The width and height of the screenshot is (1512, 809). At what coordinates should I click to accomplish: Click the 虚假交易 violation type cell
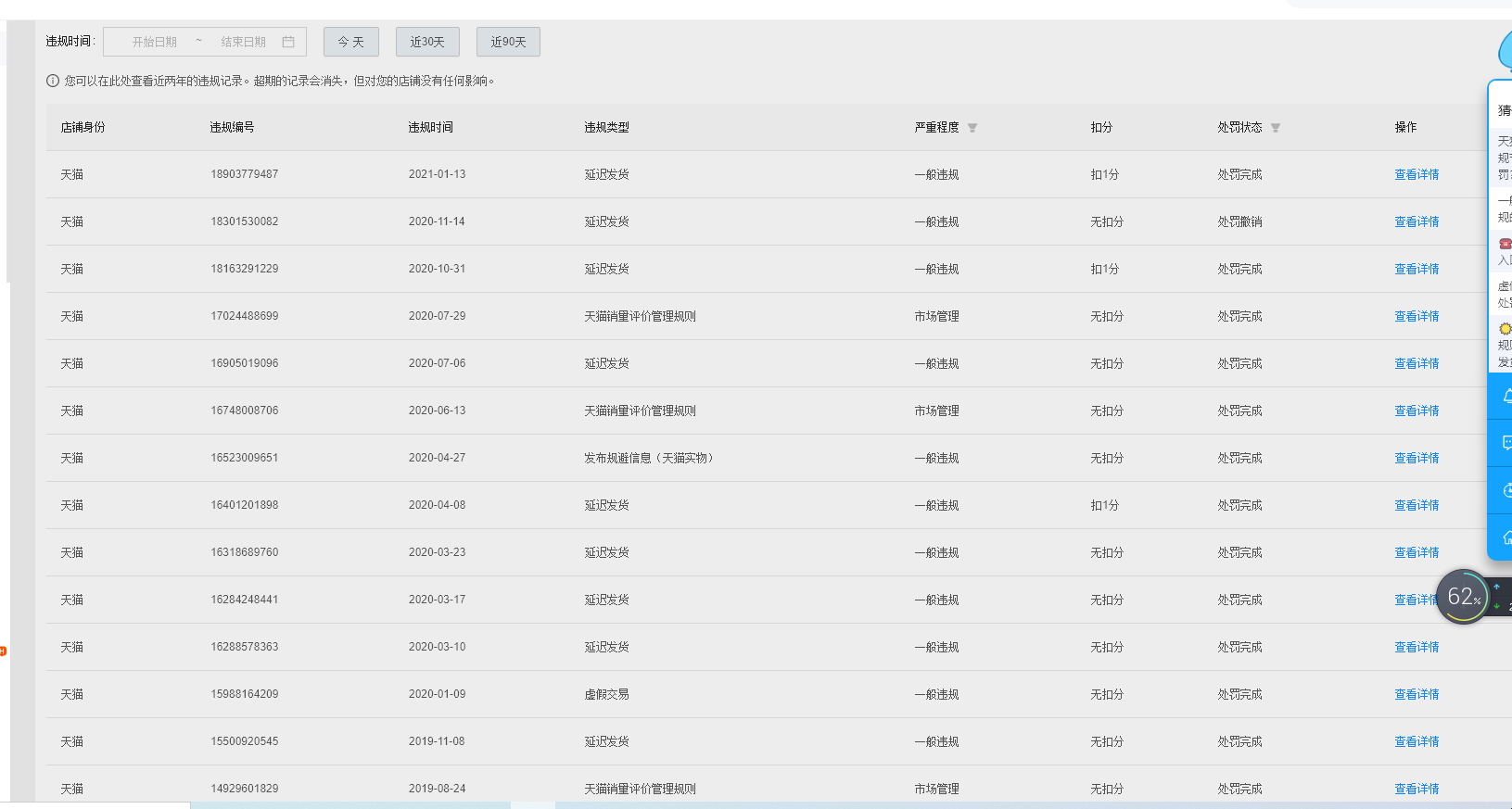(x=606, y=694)
